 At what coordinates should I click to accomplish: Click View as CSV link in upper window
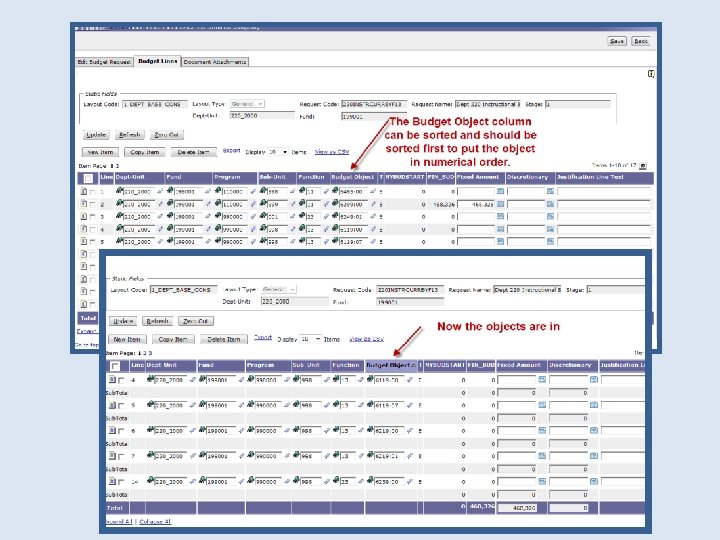[332, 152]
